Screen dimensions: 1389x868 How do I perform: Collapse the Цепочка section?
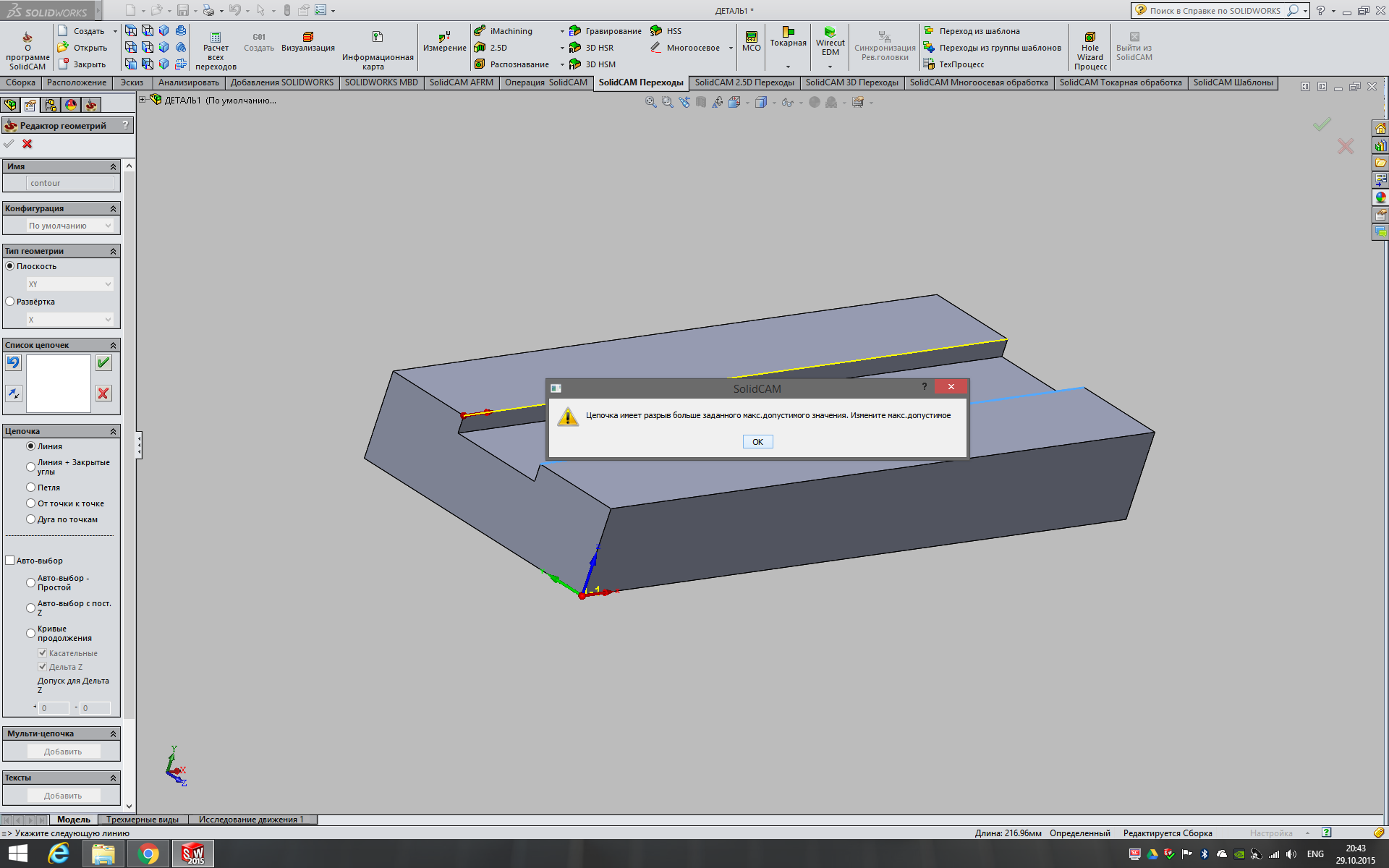point(113,432)
